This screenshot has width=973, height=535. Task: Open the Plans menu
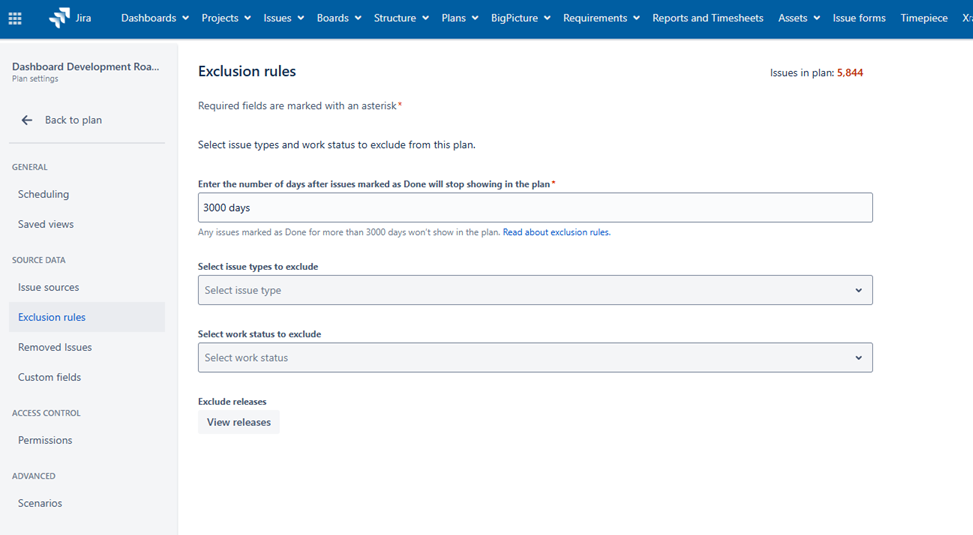coord(460,18)
